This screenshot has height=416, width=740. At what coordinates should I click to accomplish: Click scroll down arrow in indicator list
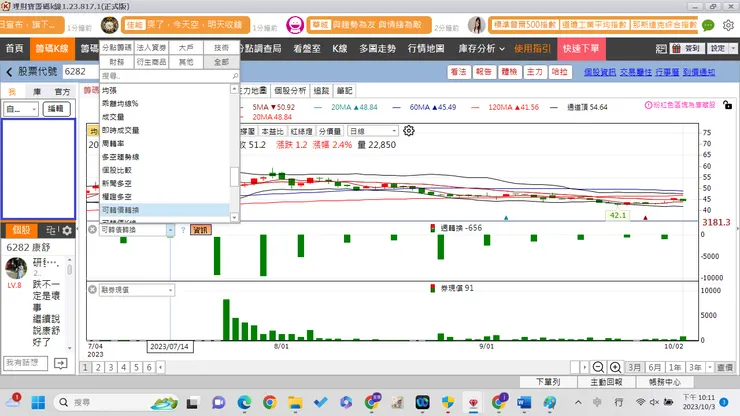pos(234,217)
